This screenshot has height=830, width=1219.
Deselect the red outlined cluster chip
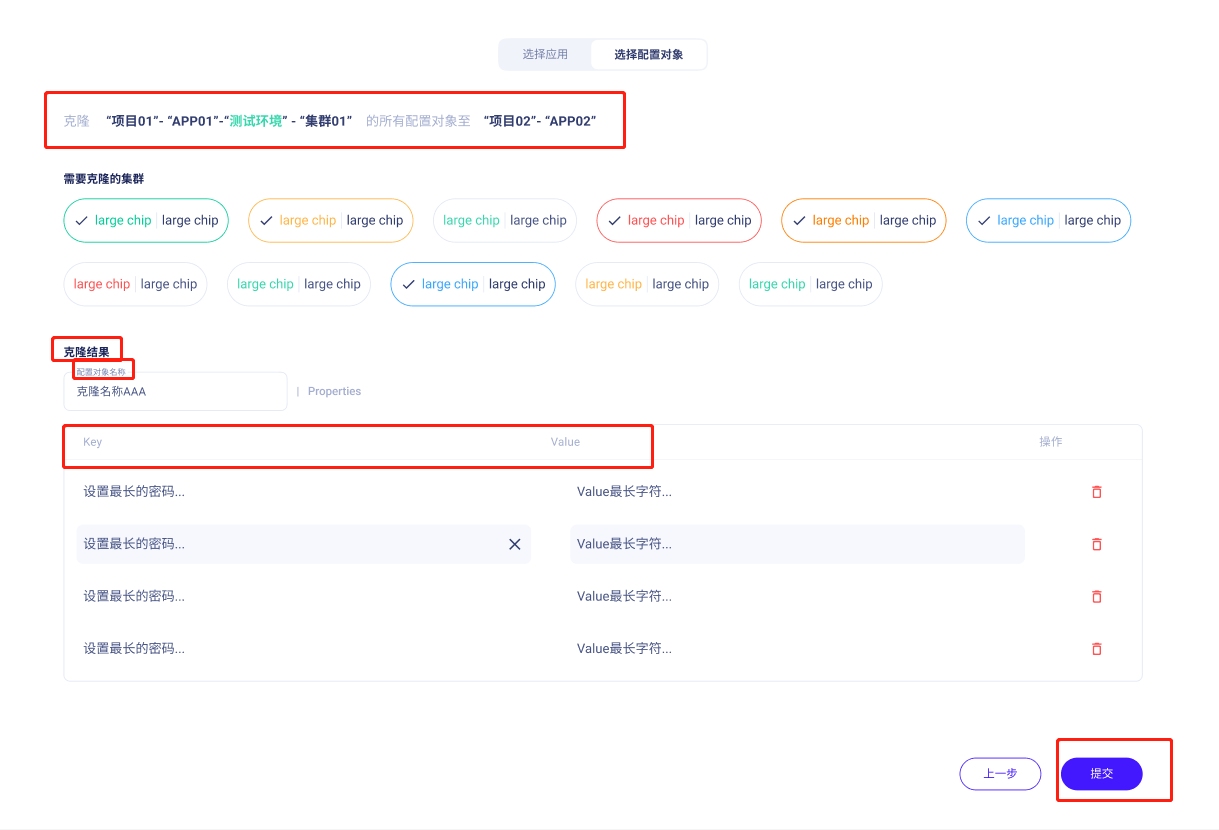679,220
